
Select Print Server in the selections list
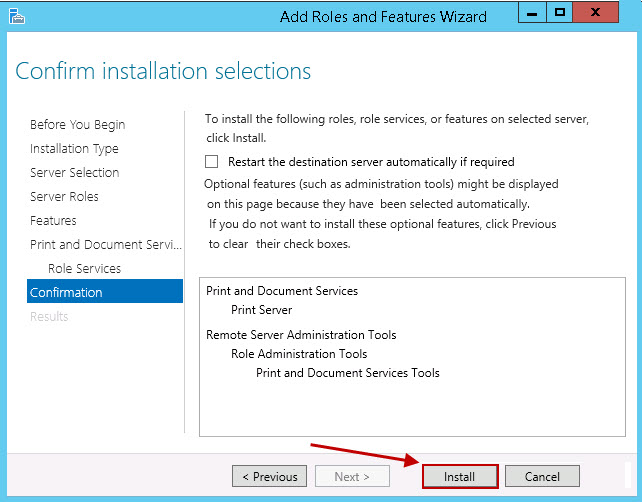click(261, 310)
